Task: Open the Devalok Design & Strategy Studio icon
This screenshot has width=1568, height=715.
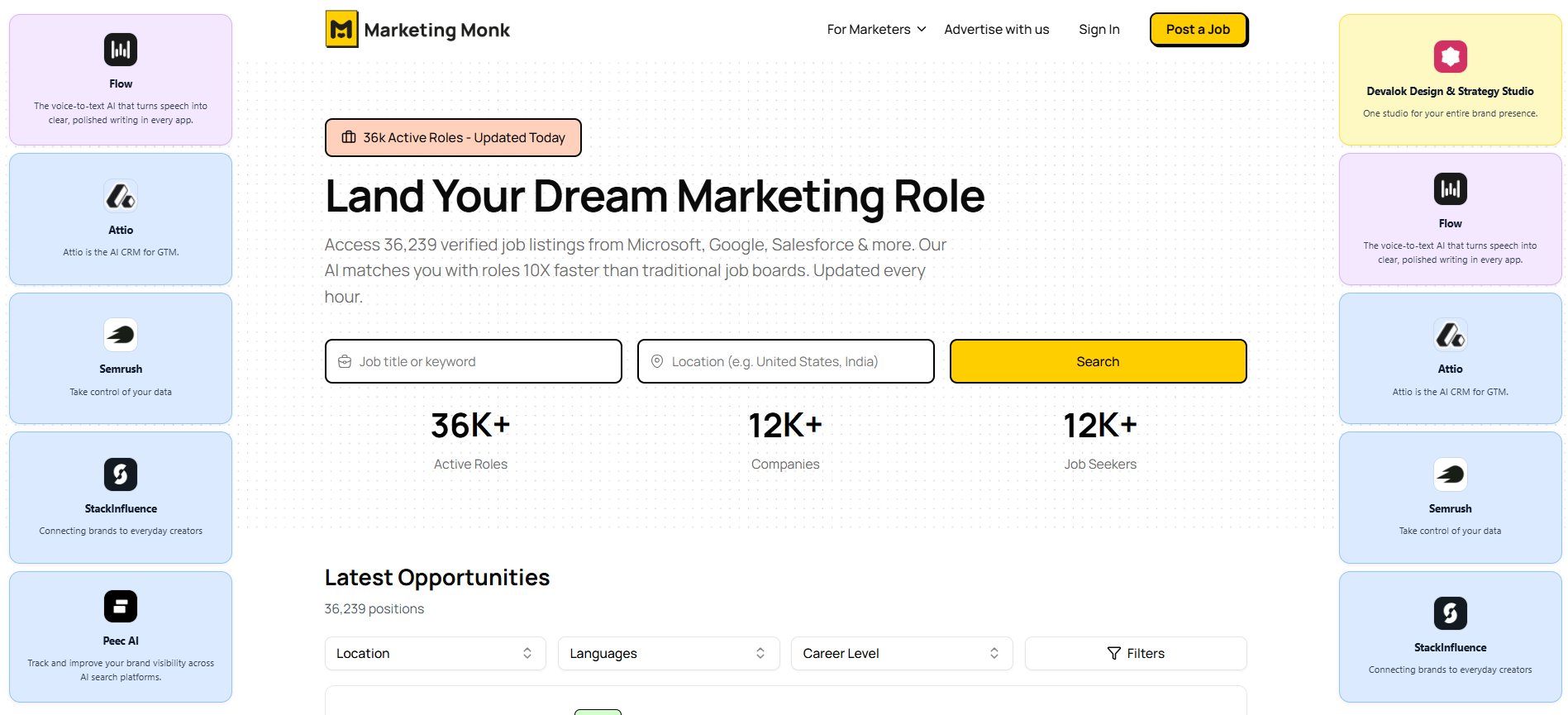Action: click(x=1450, y=57)
